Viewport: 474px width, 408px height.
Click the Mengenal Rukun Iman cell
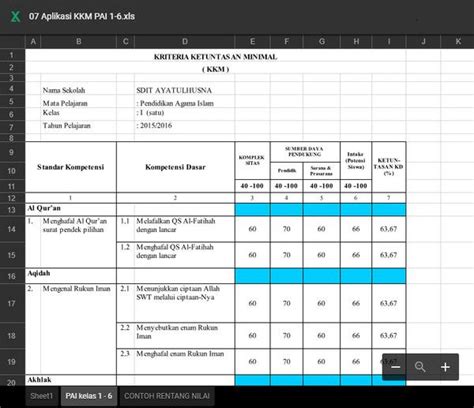(76, 289)
